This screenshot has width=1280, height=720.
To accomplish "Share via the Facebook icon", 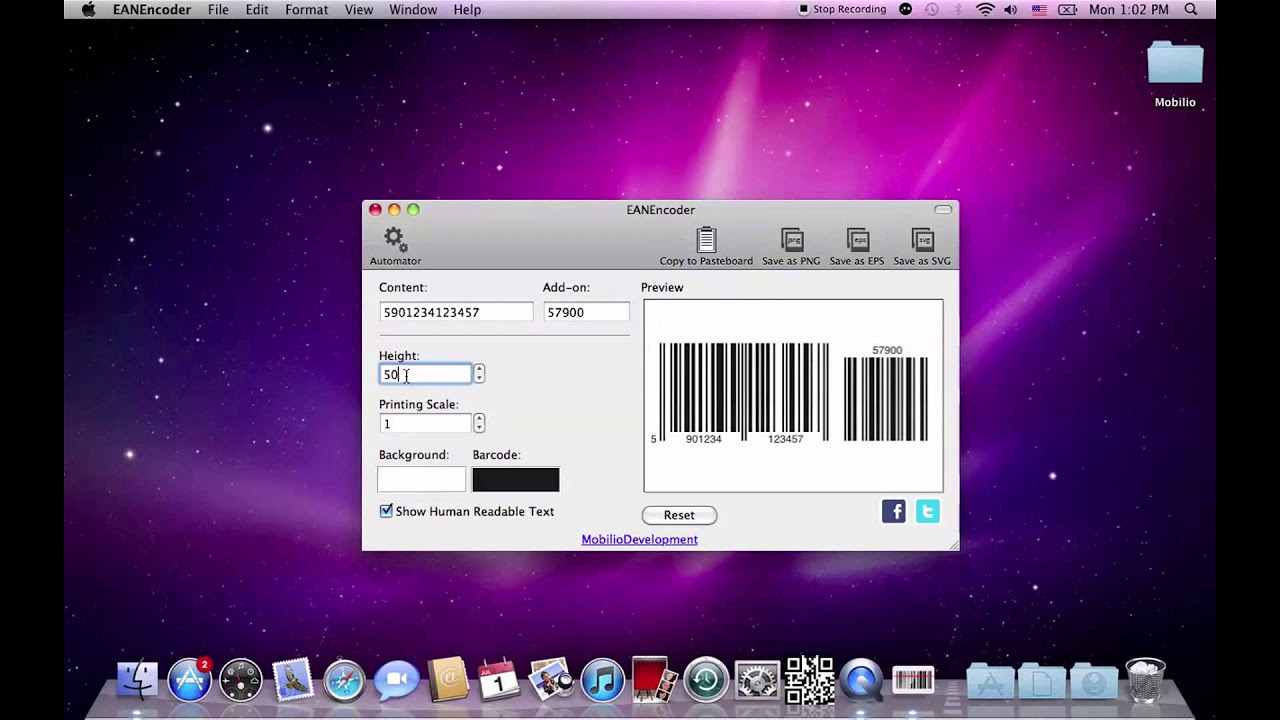I will click(x=893, y=512).
